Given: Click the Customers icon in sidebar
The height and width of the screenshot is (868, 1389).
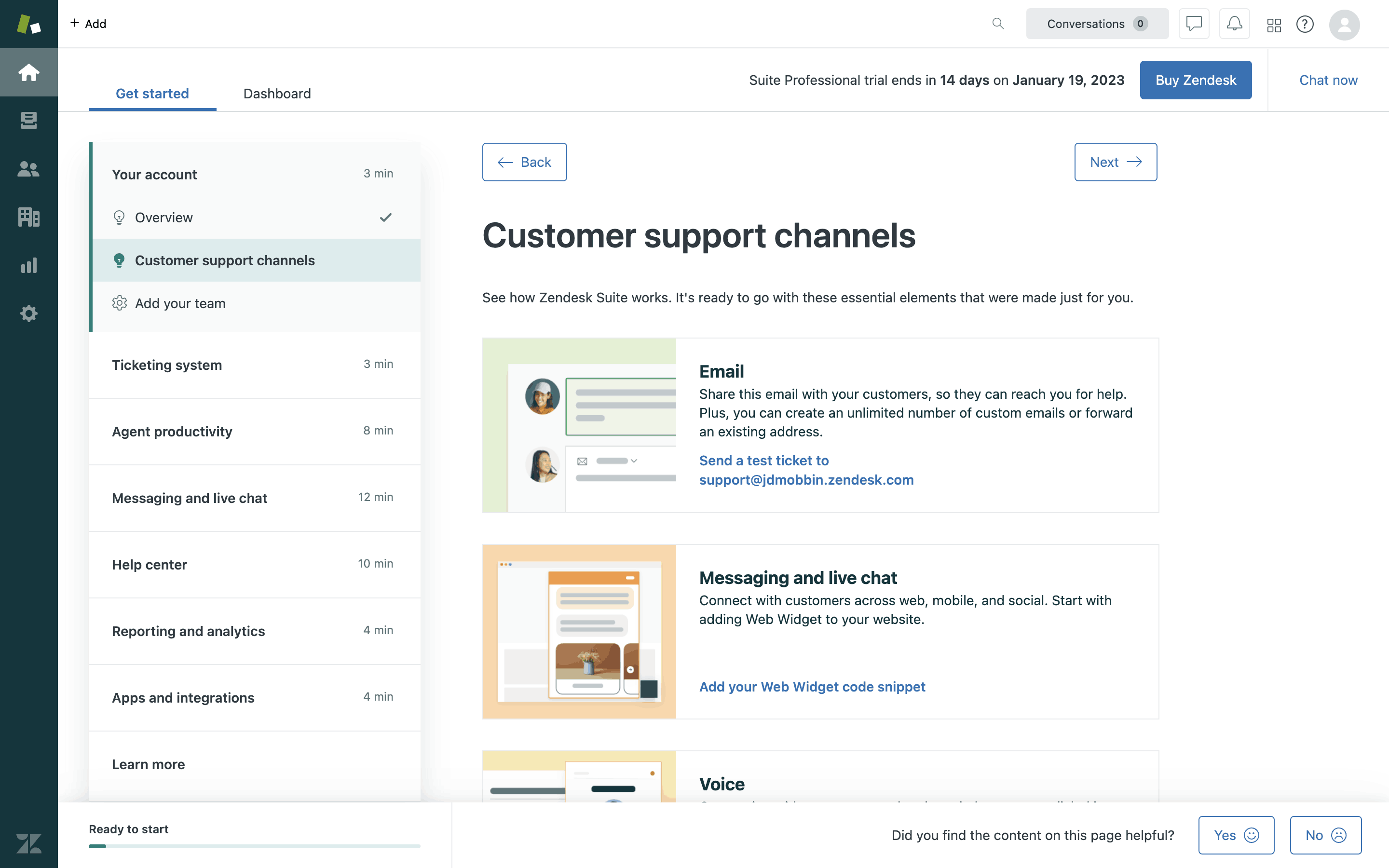Looking at the screenshot, I should coord(29,168).
